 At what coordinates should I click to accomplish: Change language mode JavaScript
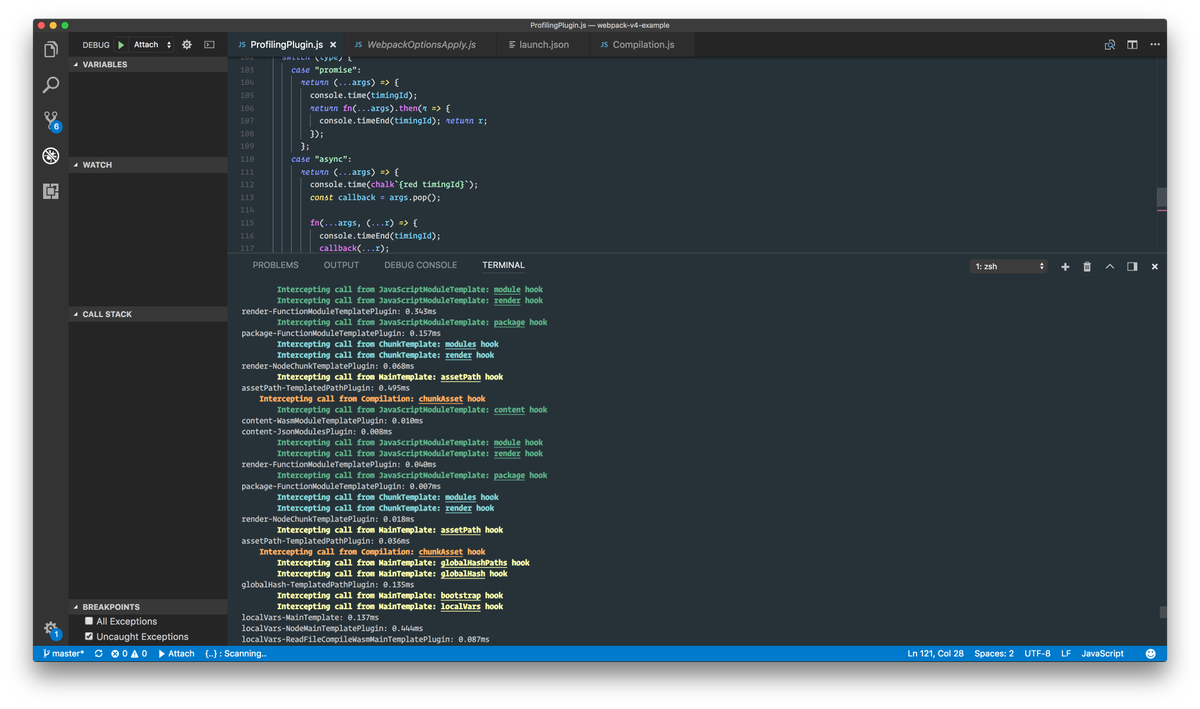(1102, 653)
